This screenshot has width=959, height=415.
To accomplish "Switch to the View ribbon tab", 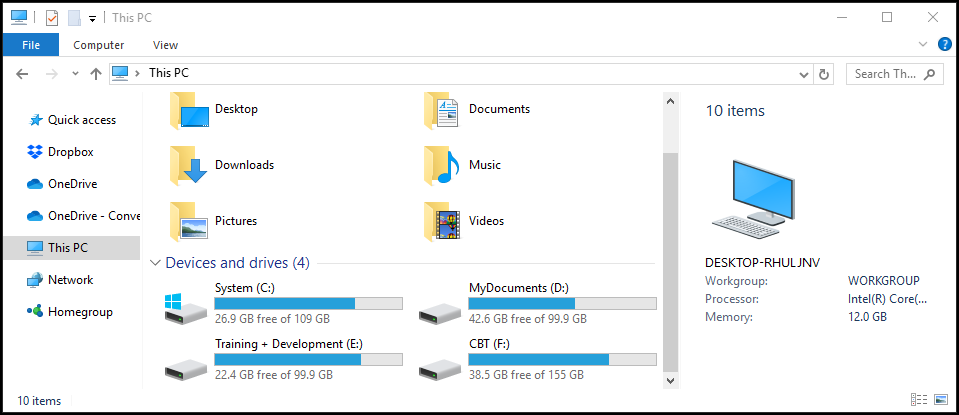I will pos(165,45).
